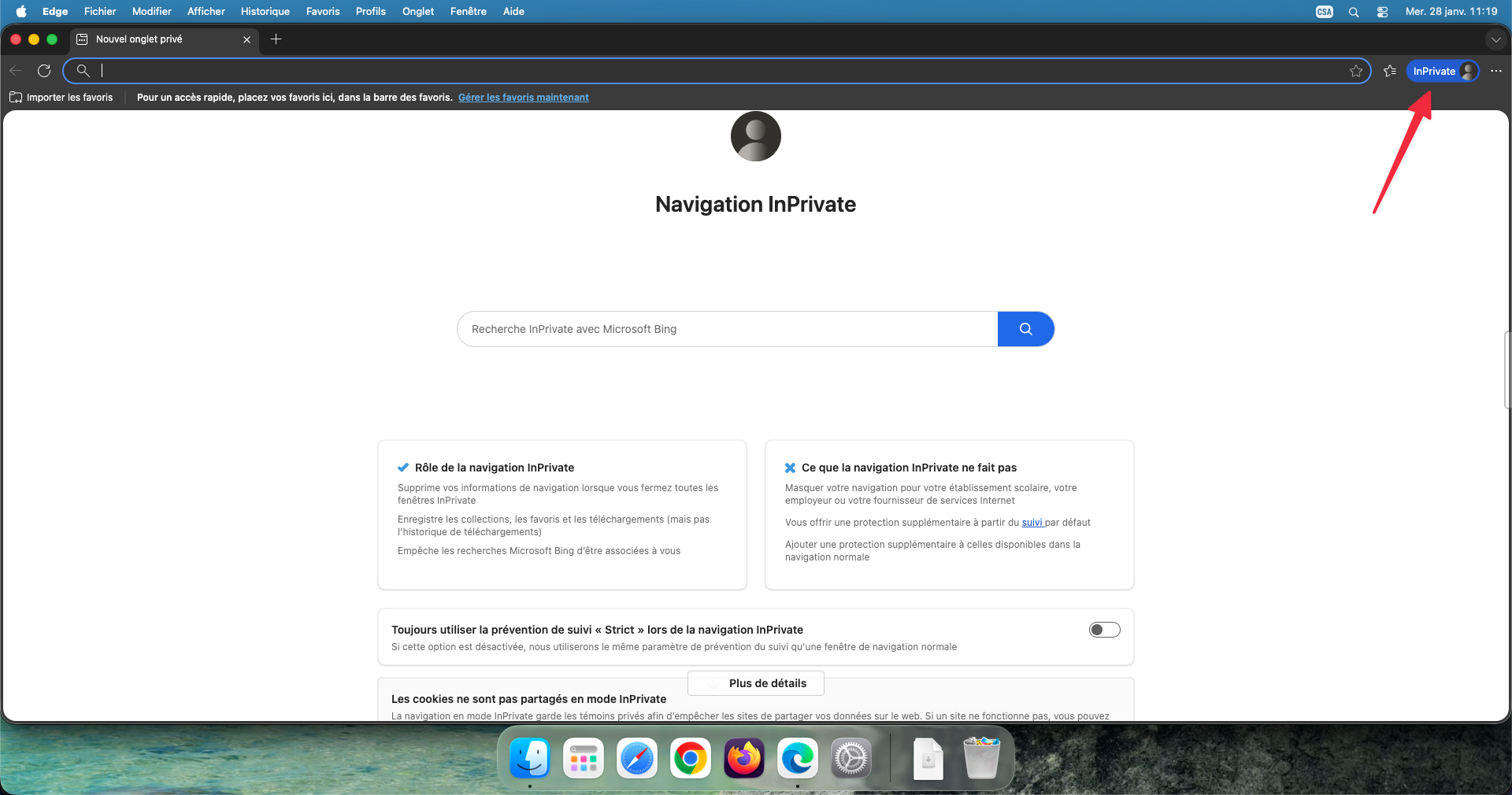Open the Downloads stack in Dock
The width and height of the screenshot is (1512, 795).
click(928, 759)
